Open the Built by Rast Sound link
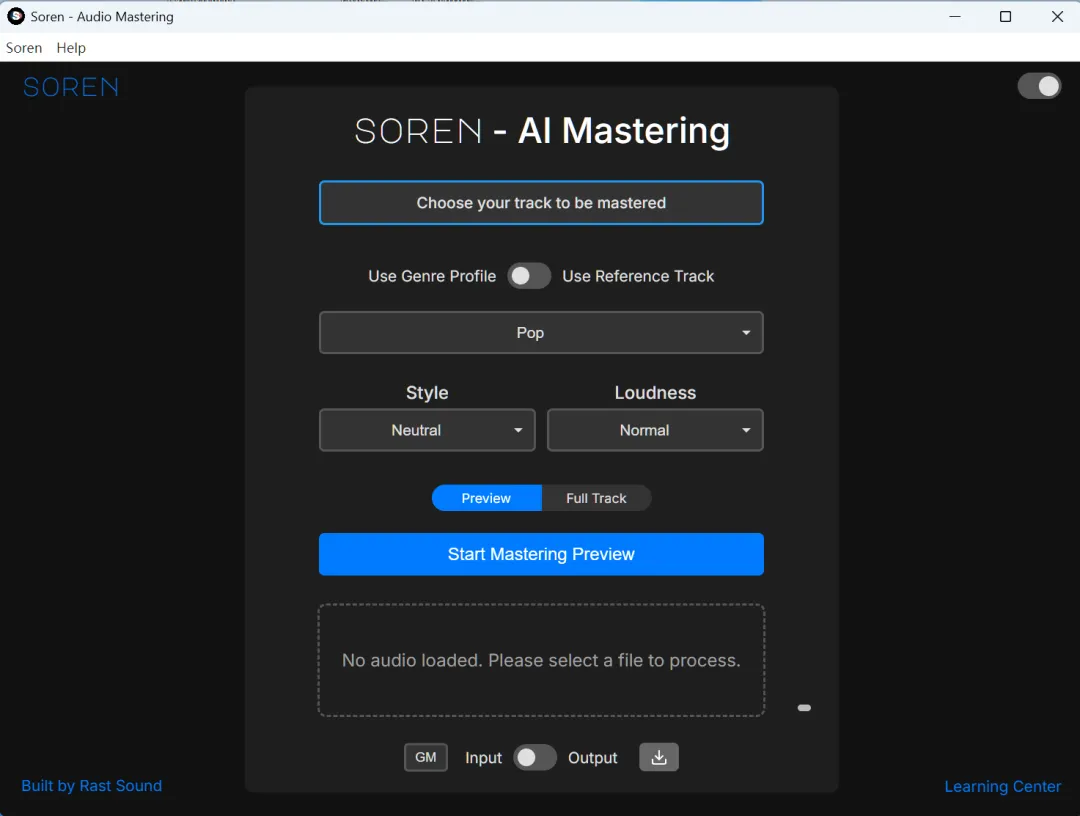Viewport: 1080px width, 816px height. point(92,786)
